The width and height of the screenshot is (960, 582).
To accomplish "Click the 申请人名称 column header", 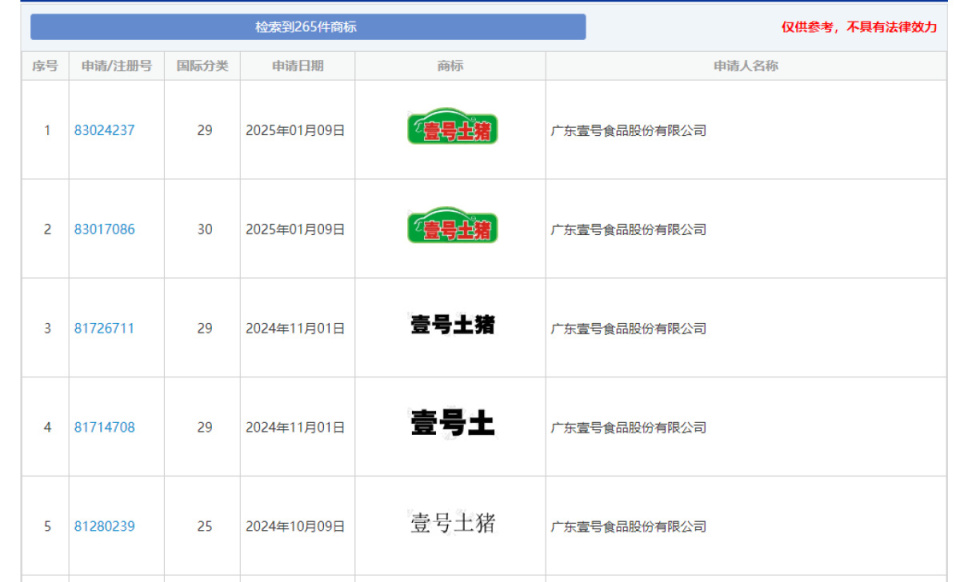I will 746,66.
